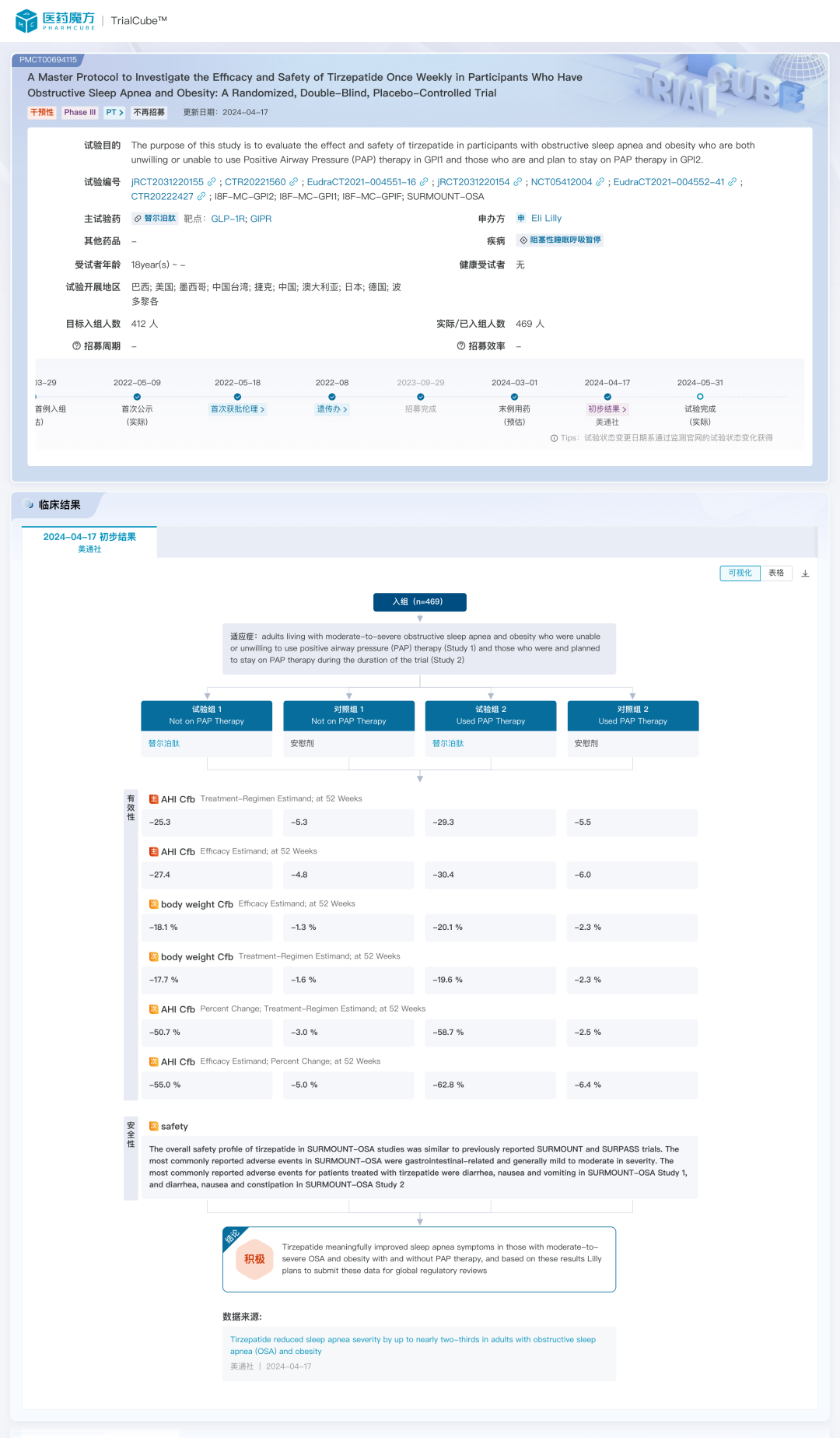Click the 替尔泊肽 drug tag

coord(155,219)
